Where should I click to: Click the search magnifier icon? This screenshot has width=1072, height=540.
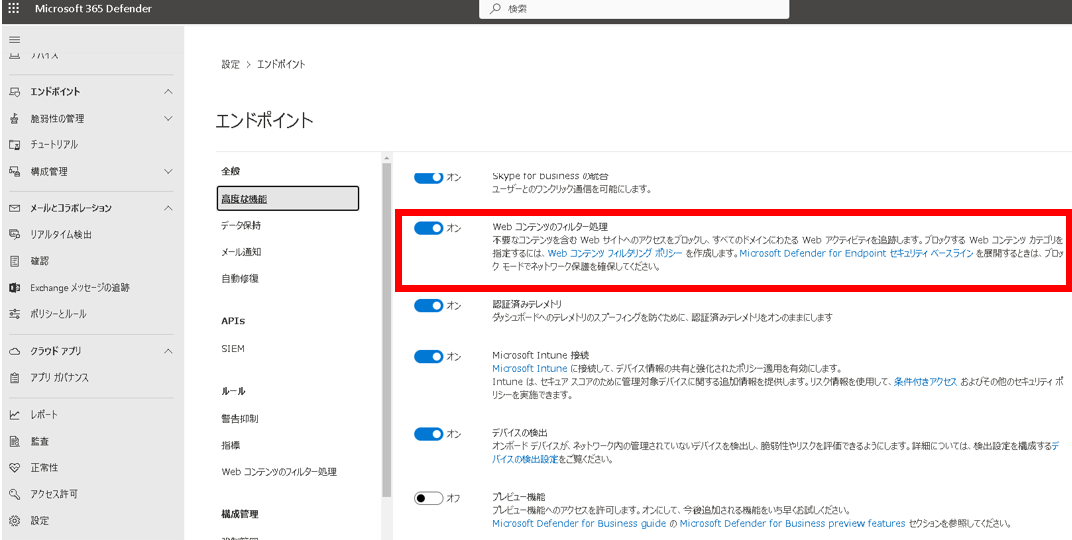(496, 9)
